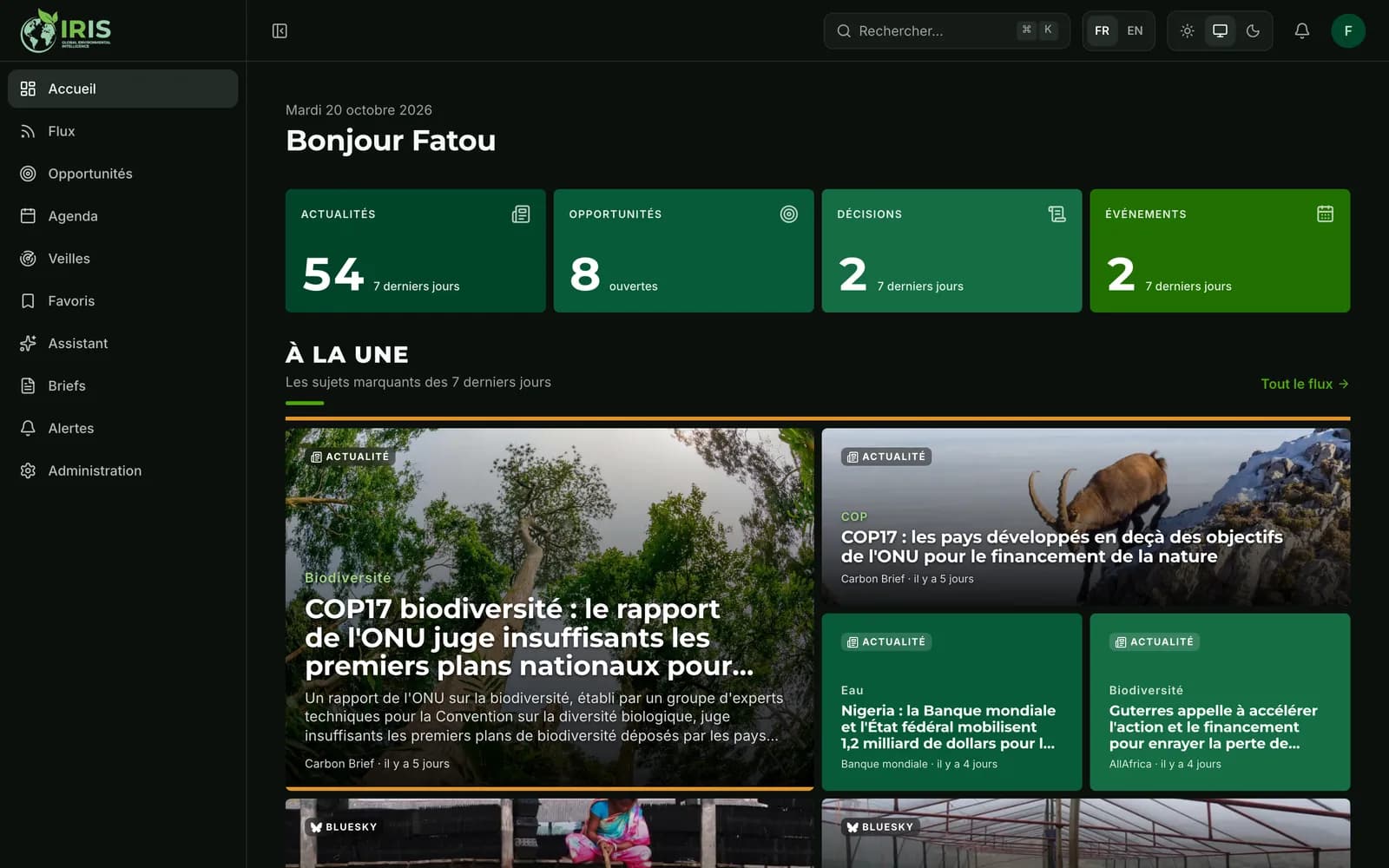Click newspaper icon on Actualités card
The width and height of the screenshot is (1389, 868).
[521, 214]
